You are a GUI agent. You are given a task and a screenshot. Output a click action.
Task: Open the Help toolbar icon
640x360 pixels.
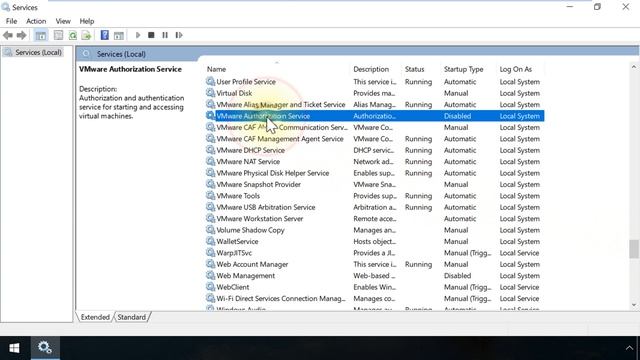point(104,36)
